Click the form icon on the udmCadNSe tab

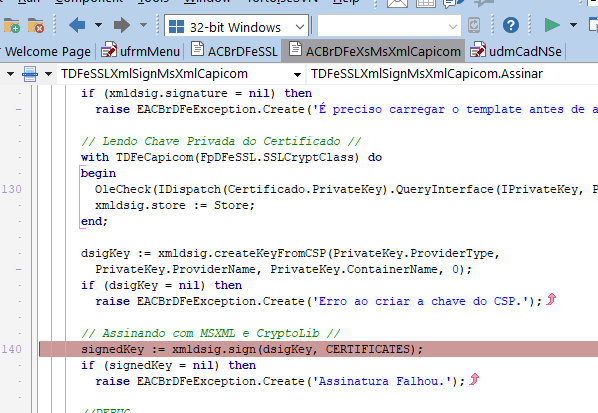[x=478, y=50]
